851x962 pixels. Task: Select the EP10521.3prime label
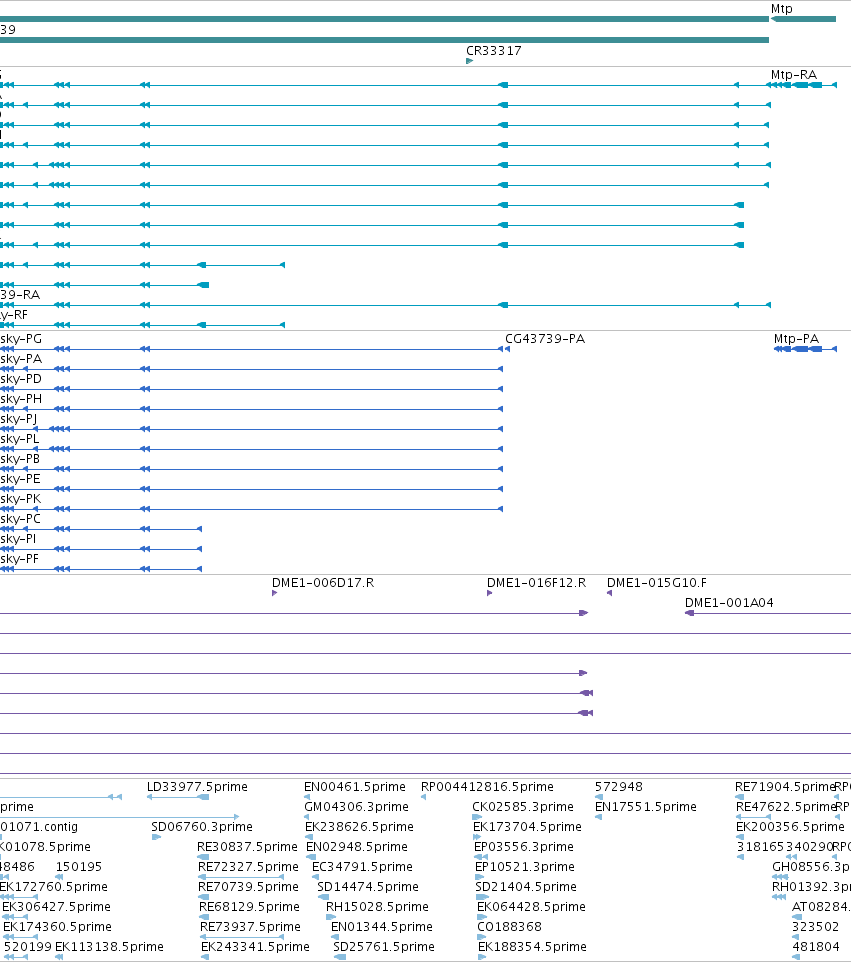point(525,867)
